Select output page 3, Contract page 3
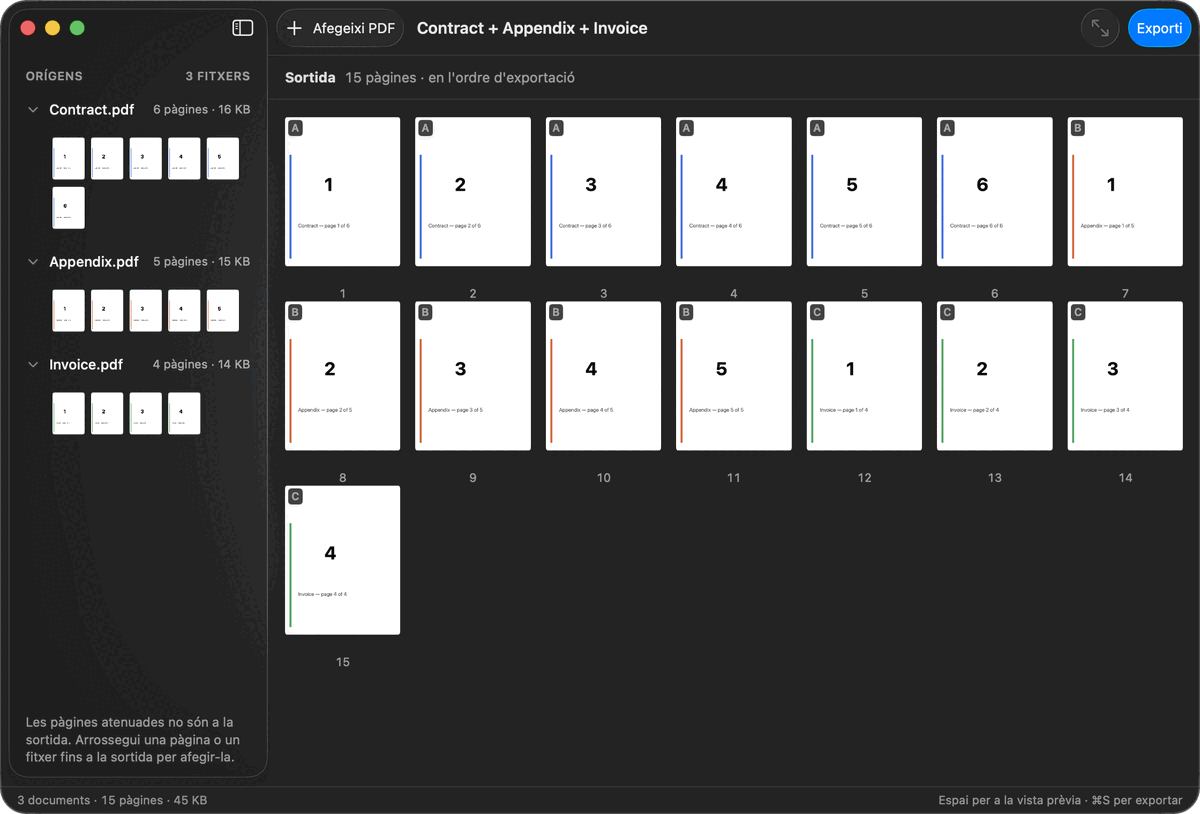The width and height of the screenshot is (1200, 814). [604, 192]
